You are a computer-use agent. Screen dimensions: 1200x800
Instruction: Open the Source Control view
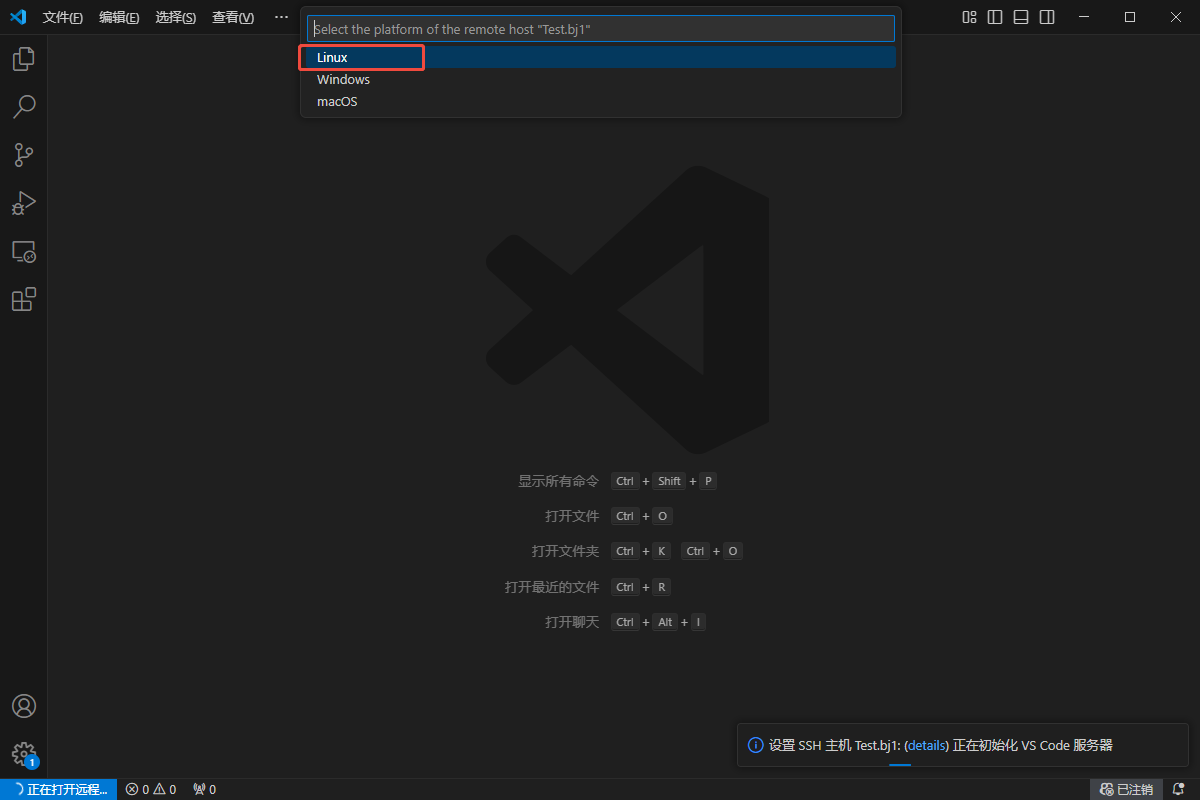(23, 155)
